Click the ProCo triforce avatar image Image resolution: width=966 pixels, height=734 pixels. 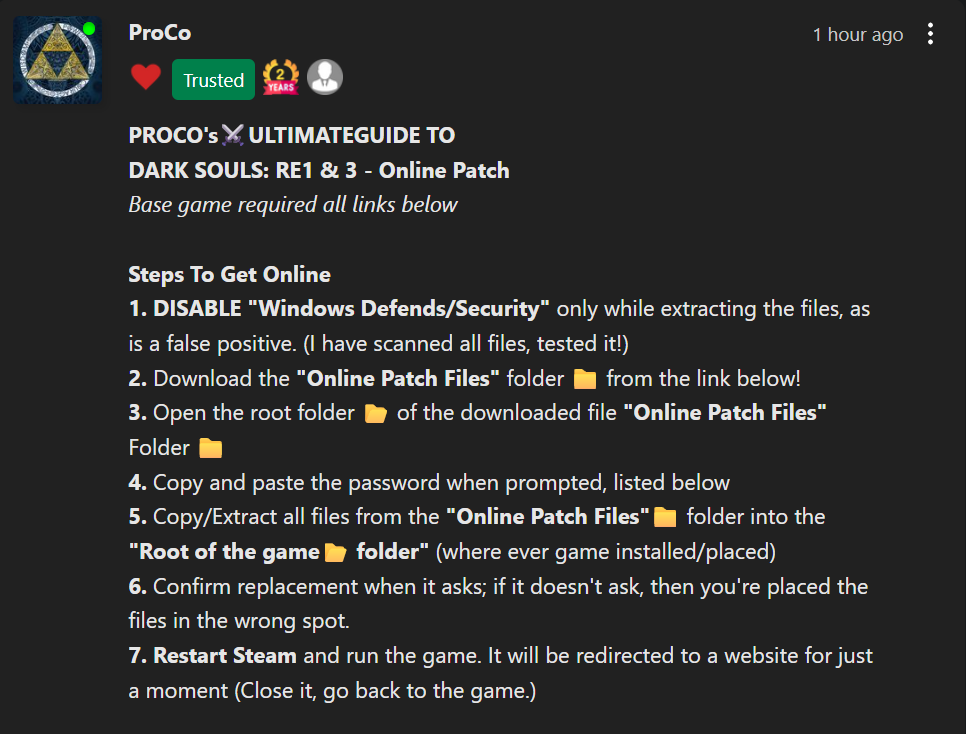(57, 60)
